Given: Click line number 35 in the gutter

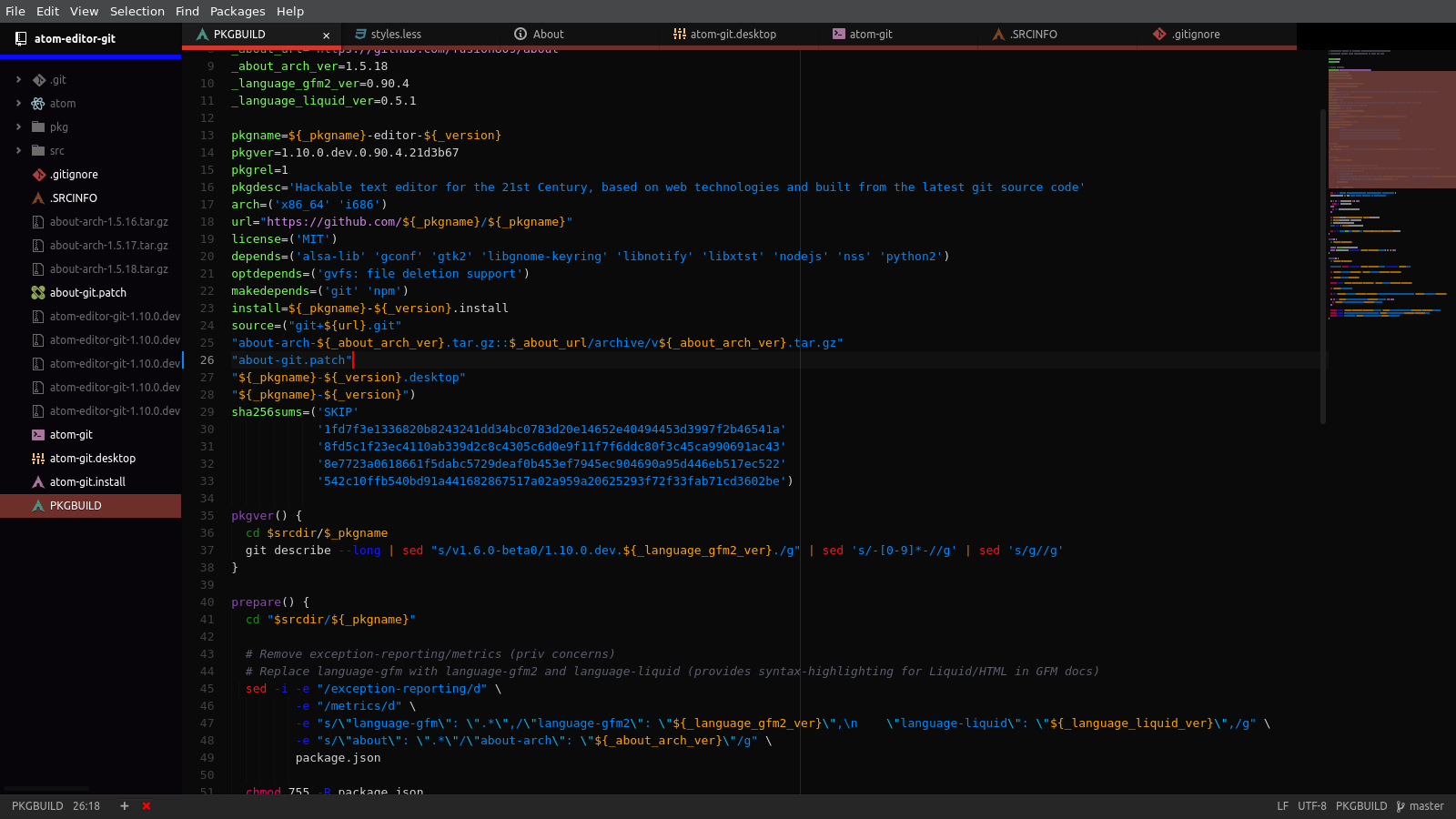Looking at the screenshot, I should 207,516.
